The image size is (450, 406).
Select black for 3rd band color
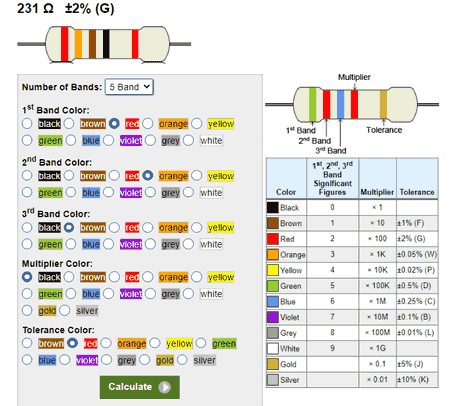(x=27, y=228)
